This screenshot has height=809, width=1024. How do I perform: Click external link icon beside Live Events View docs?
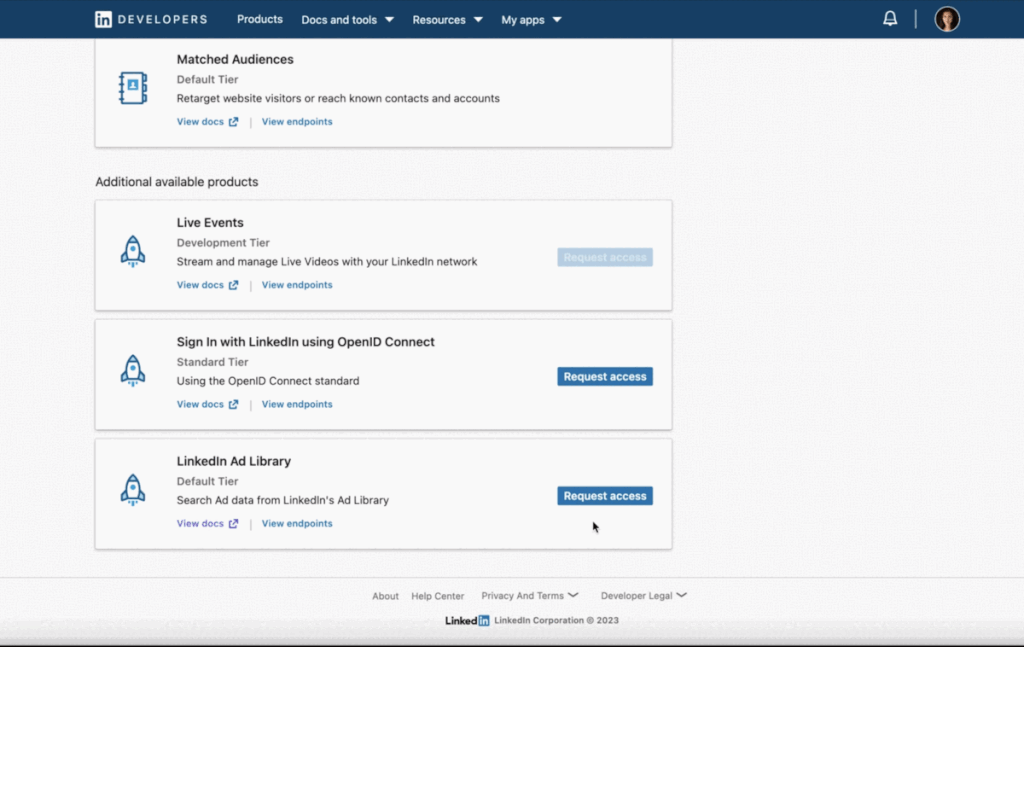click(233, 285)
